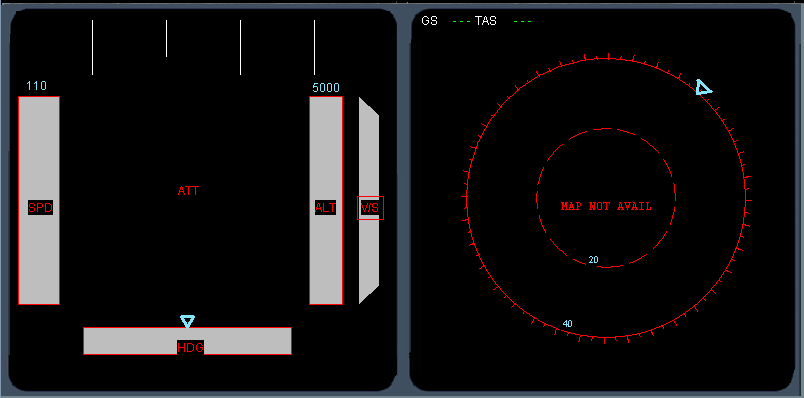Click the grey vertical speed scale
The width and height of the screenshot is (804, 398).
point(369,201)
